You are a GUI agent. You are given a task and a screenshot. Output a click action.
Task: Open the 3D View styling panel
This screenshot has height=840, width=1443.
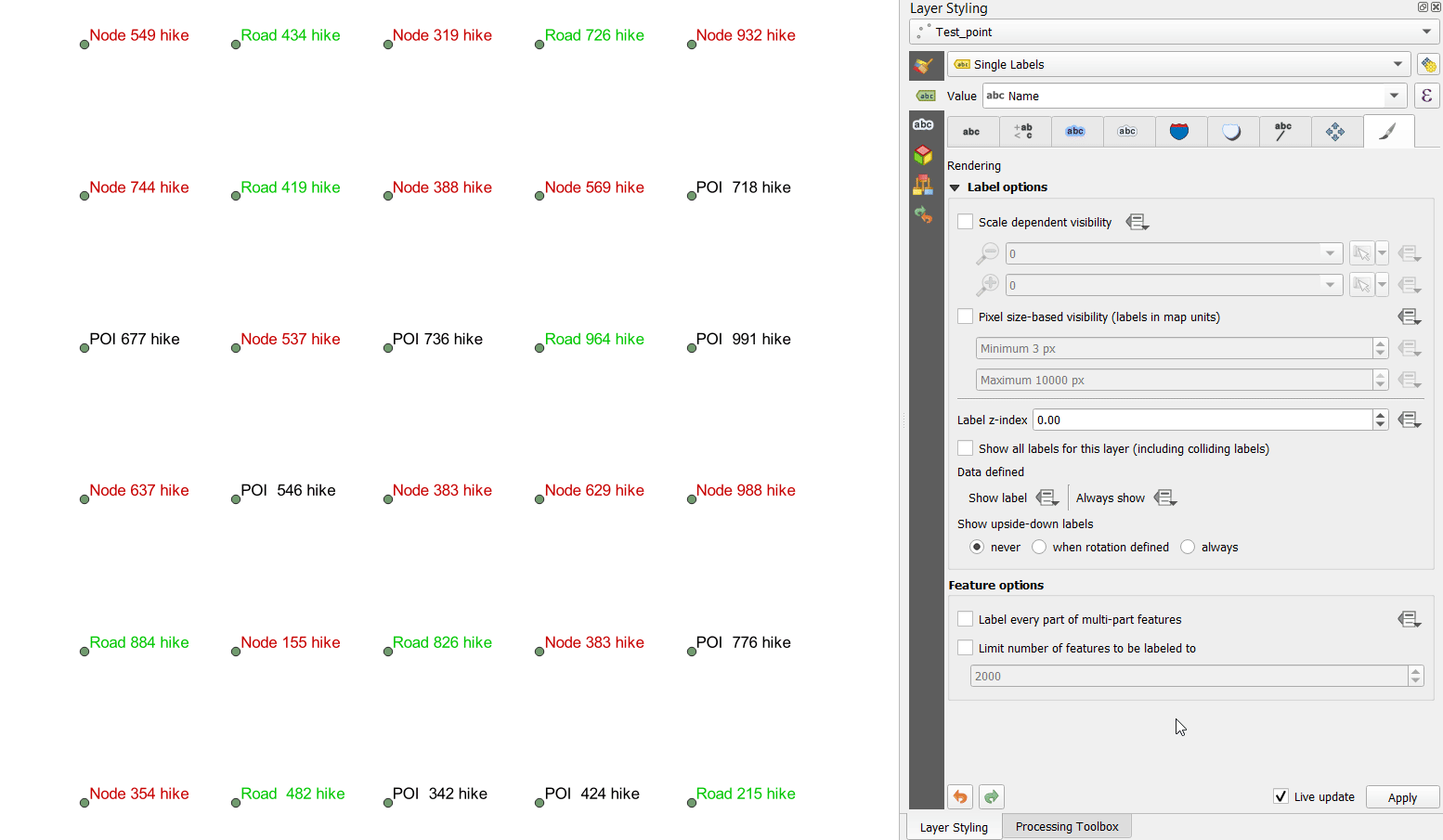(925, 154)
